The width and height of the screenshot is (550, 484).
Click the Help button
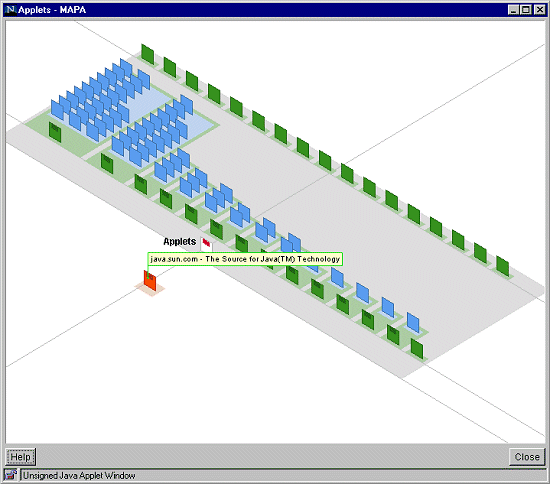pyautogui.click(x=21, y=457)
